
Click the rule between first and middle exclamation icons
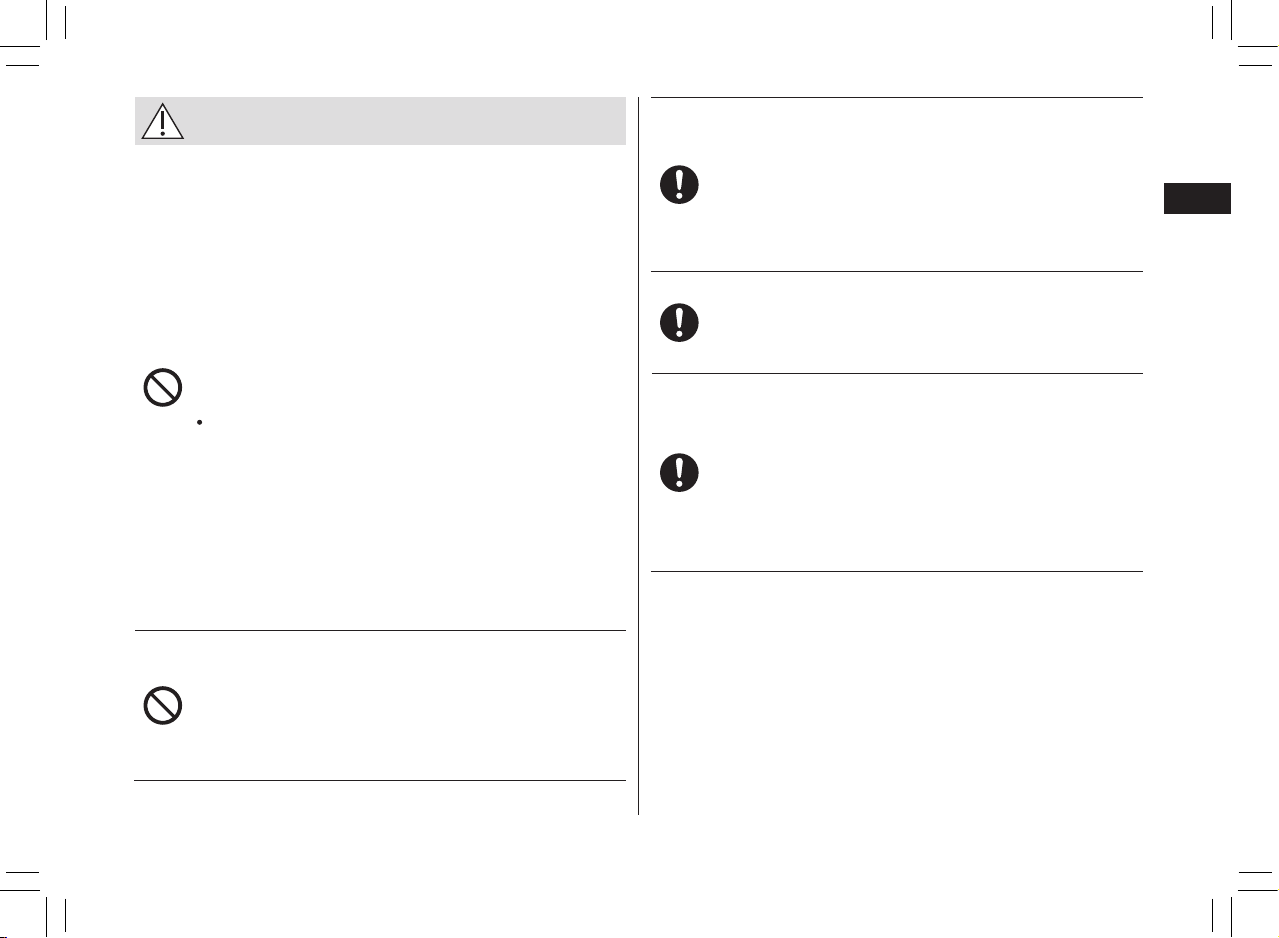point(897,271)
